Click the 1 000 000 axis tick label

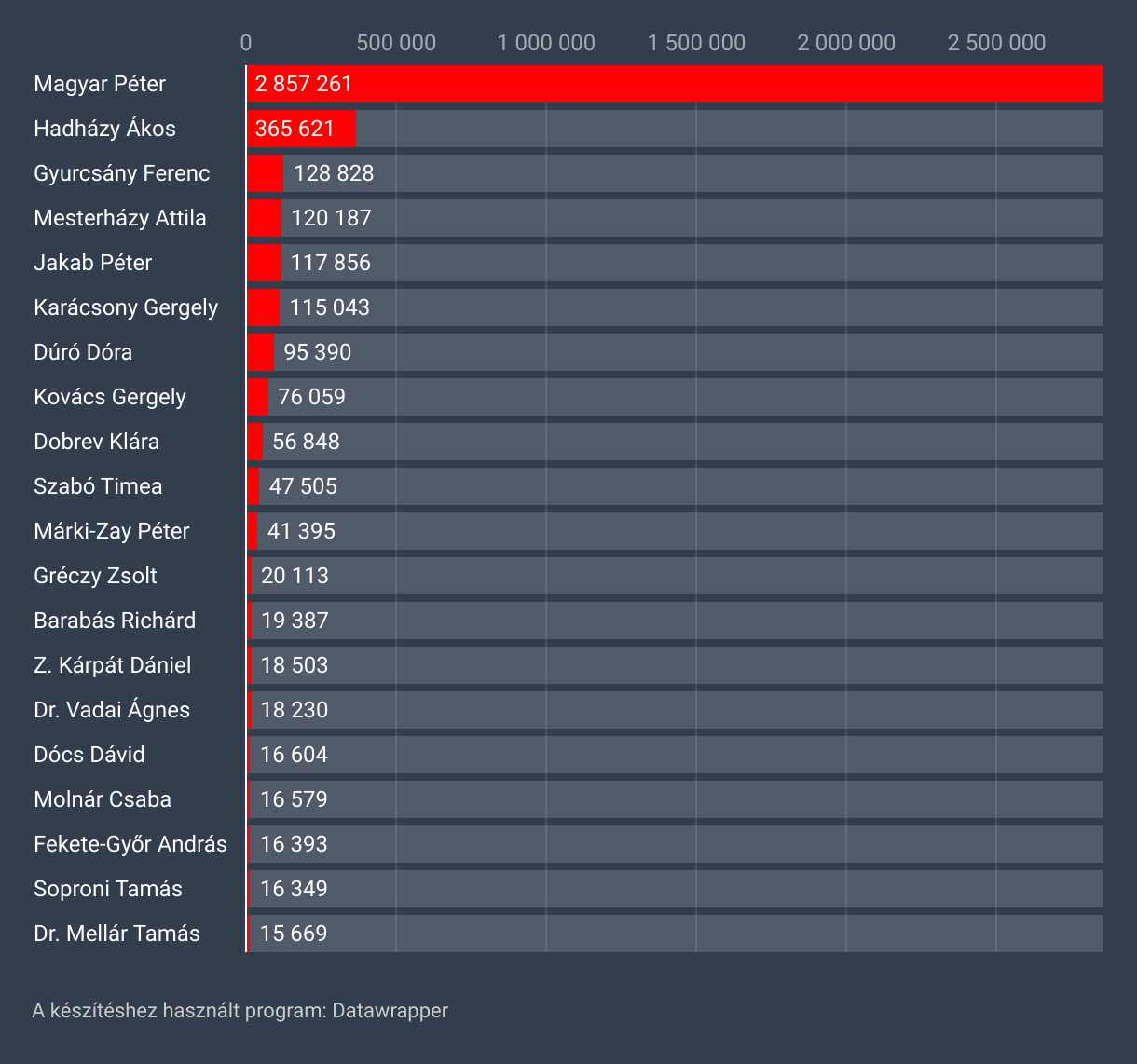pyautogui.click(x=546, y=43)
